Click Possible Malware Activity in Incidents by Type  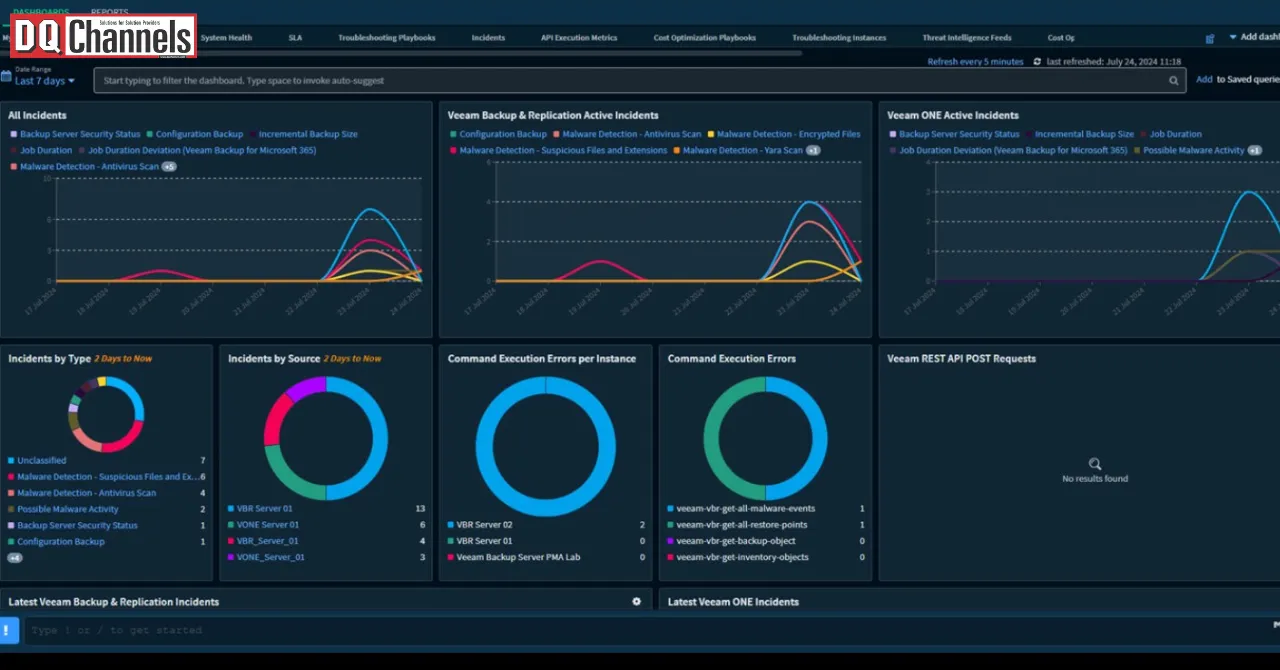click(67, 509)
